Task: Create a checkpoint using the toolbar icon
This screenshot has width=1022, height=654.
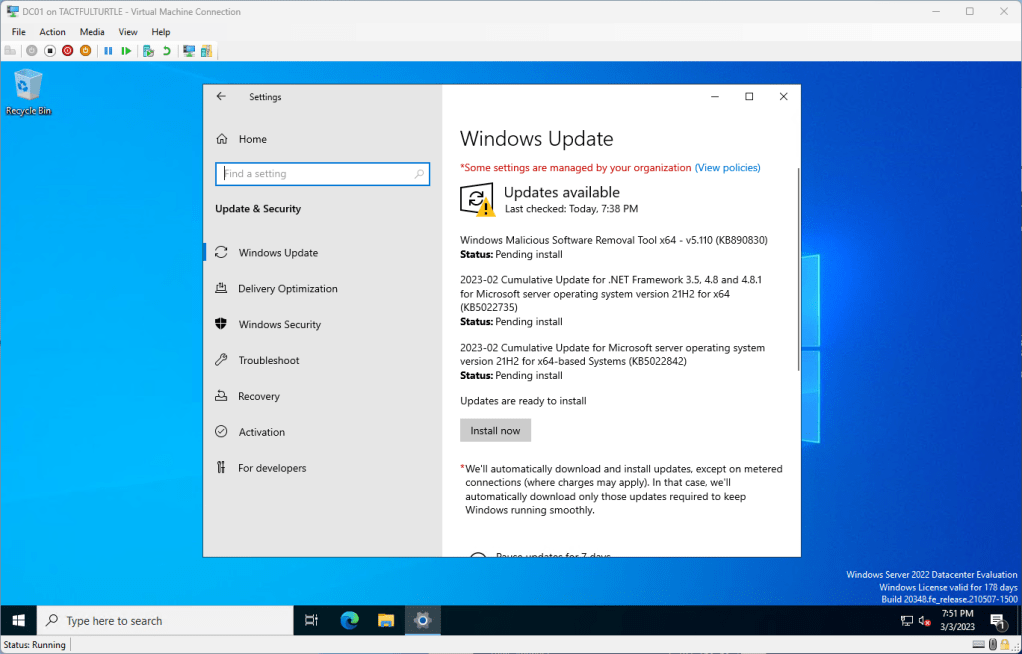Action: click(x=148, y=50)
